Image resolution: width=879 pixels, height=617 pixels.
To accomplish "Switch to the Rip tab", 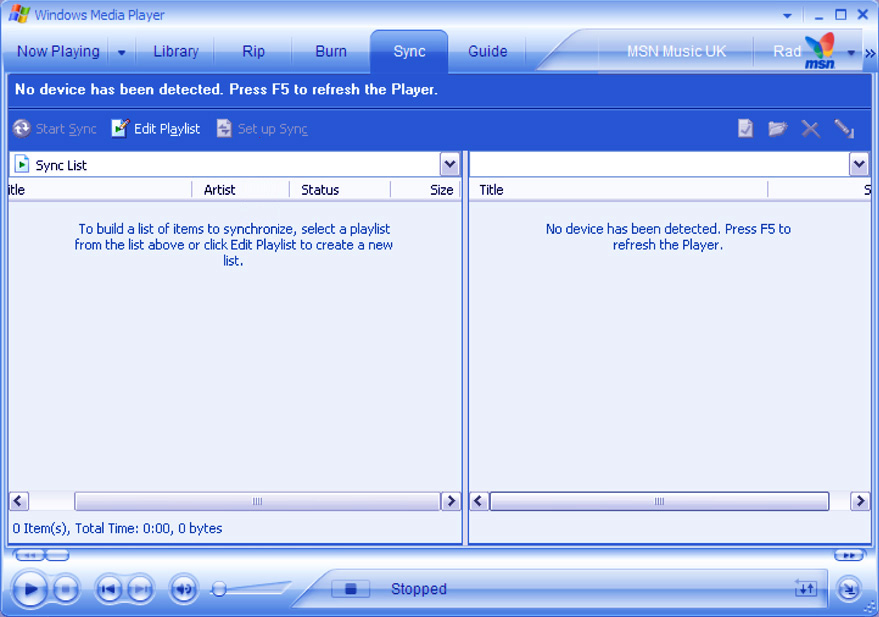I will click(x=253, y=52).
